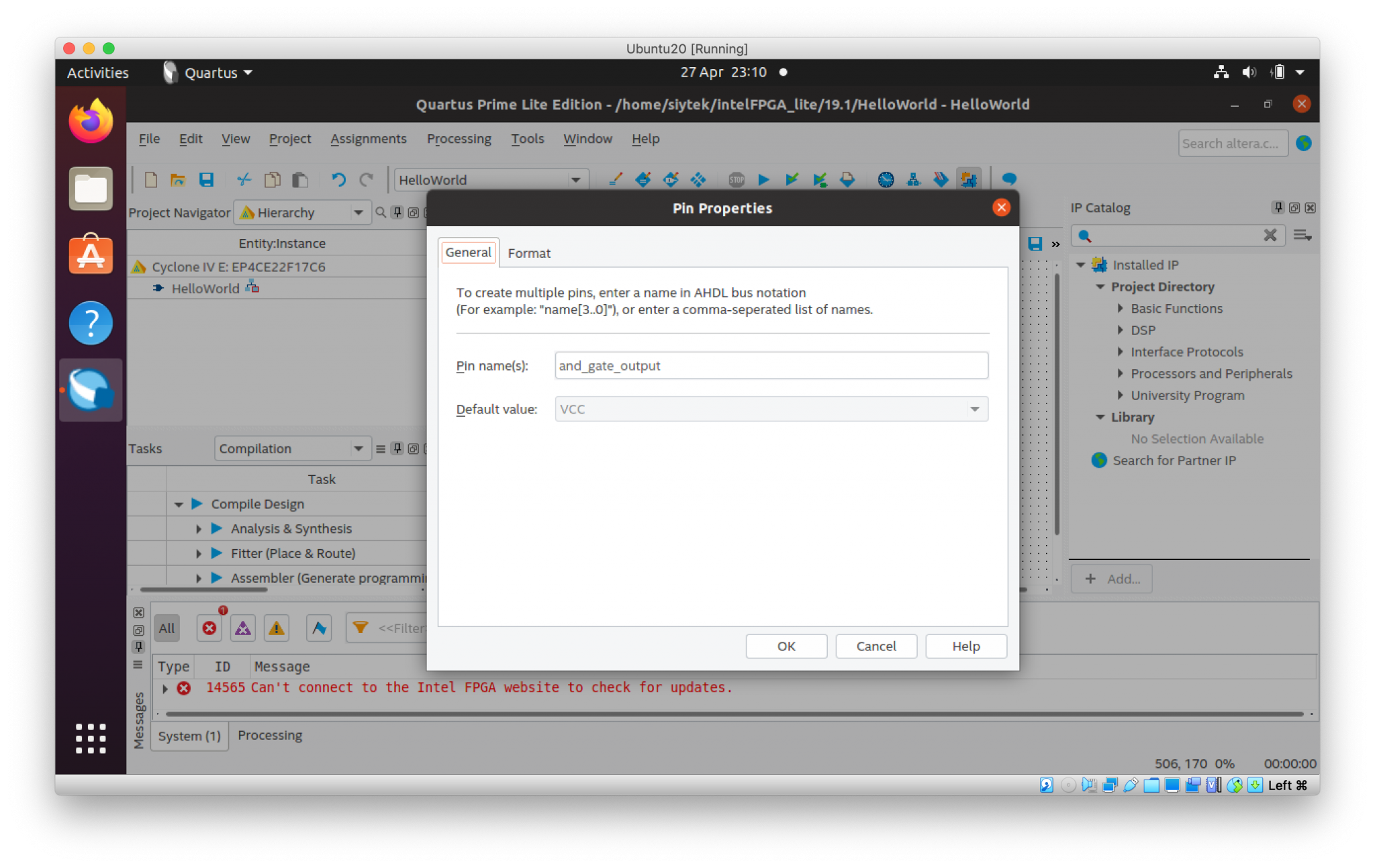Switch to the Format tab in Pin Properties

point(530,253)
